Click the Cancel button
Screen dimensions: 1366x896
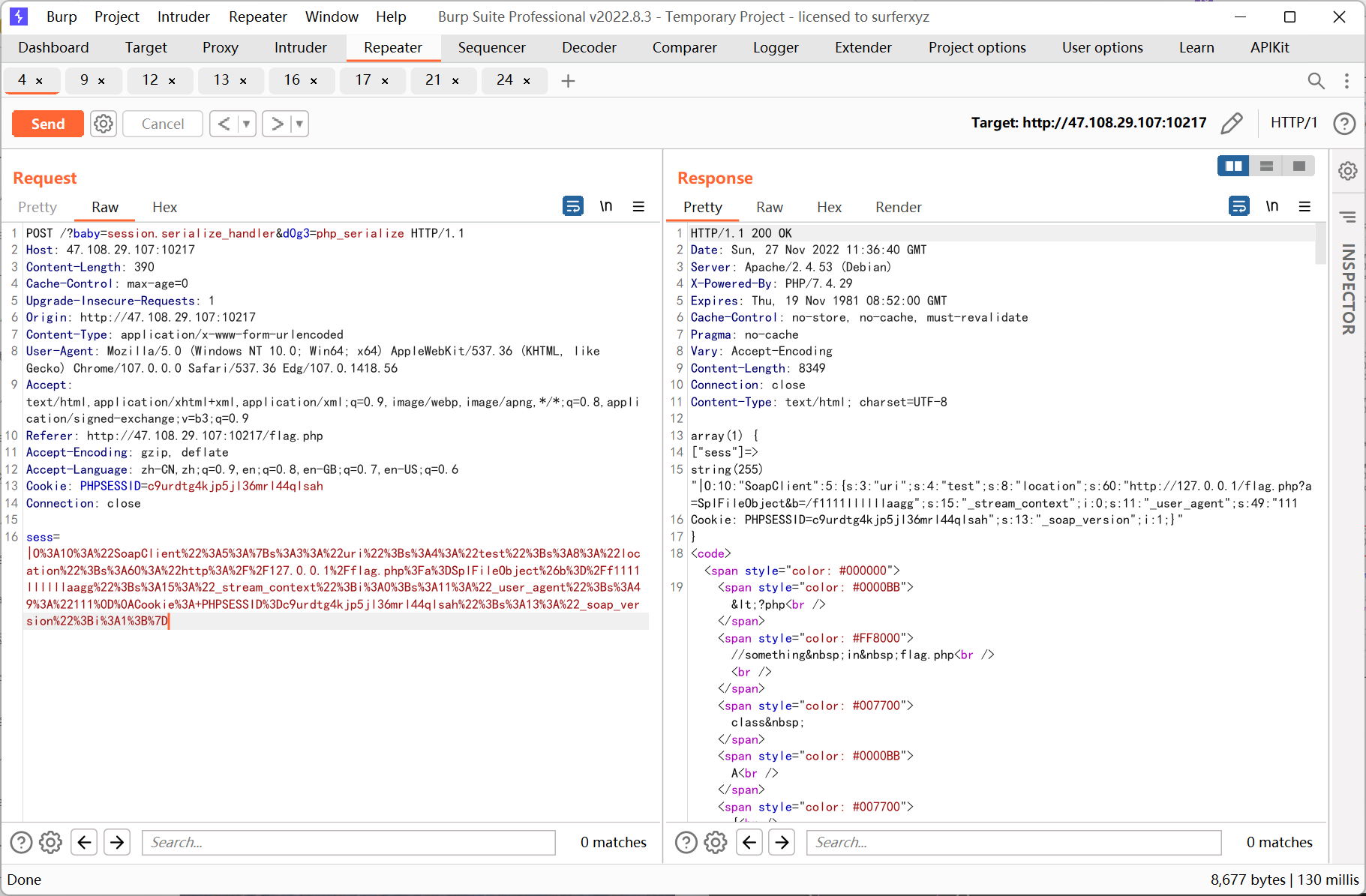pos(162,123)
